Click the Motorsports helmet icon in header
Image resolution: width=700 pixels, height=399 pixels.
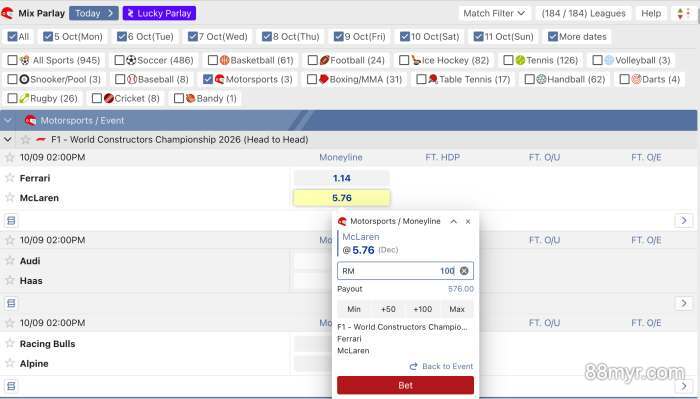31,121
